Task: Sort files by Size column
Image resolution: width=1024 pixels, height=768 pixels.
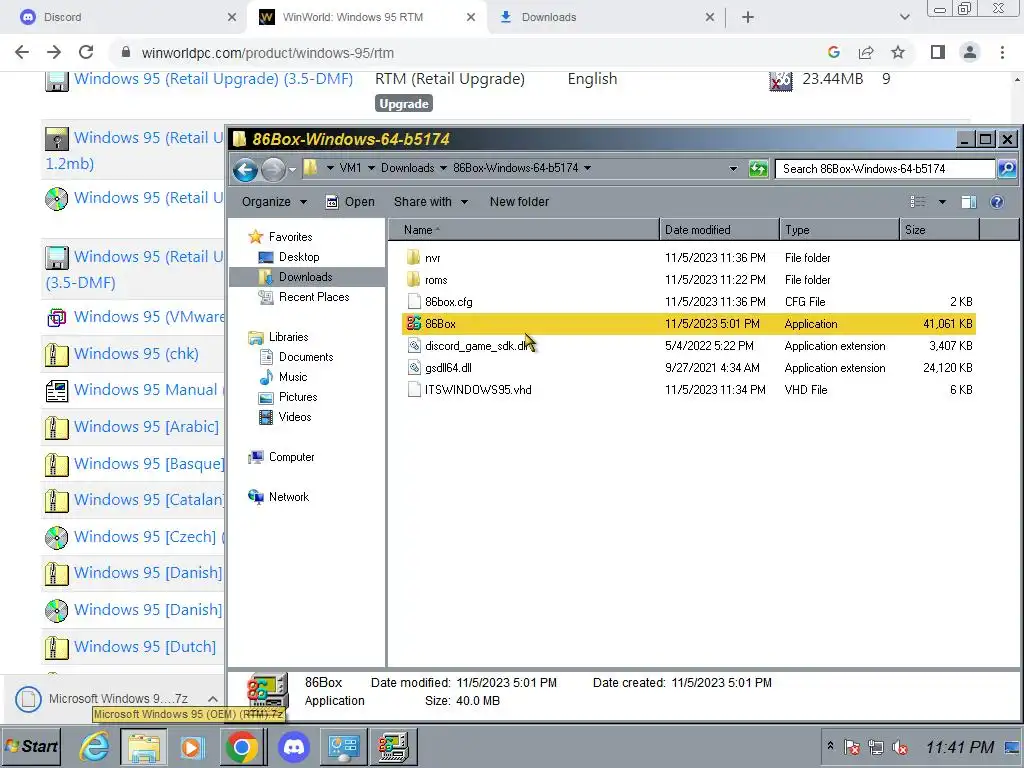Action: point(940,230)
